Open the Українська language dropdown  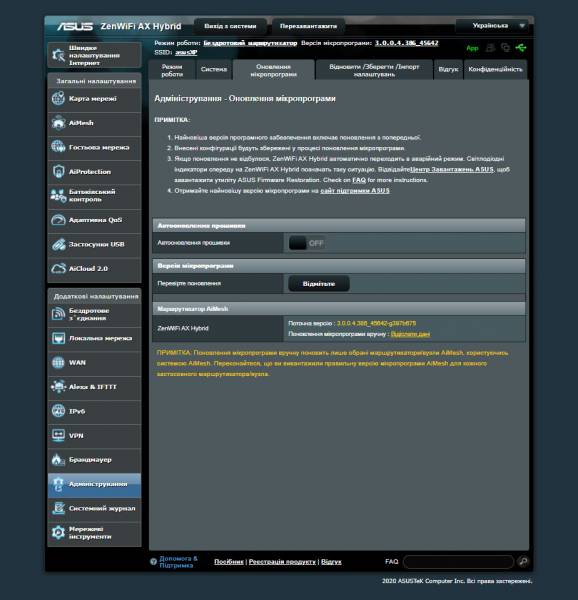pyautogui.click(x=493, y=26)
